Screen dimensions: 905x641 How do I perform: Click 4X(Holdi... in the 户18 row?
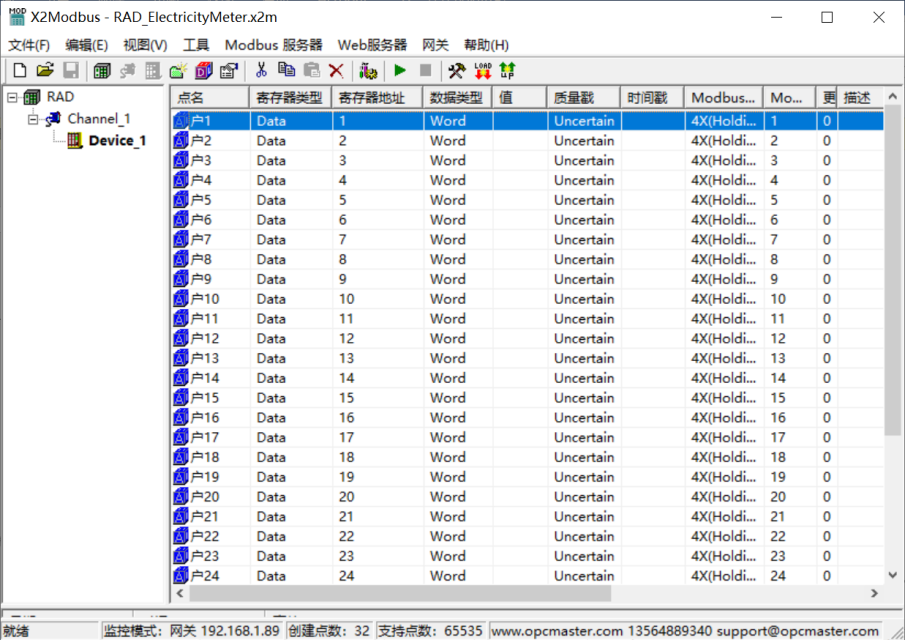pos(723,458)
